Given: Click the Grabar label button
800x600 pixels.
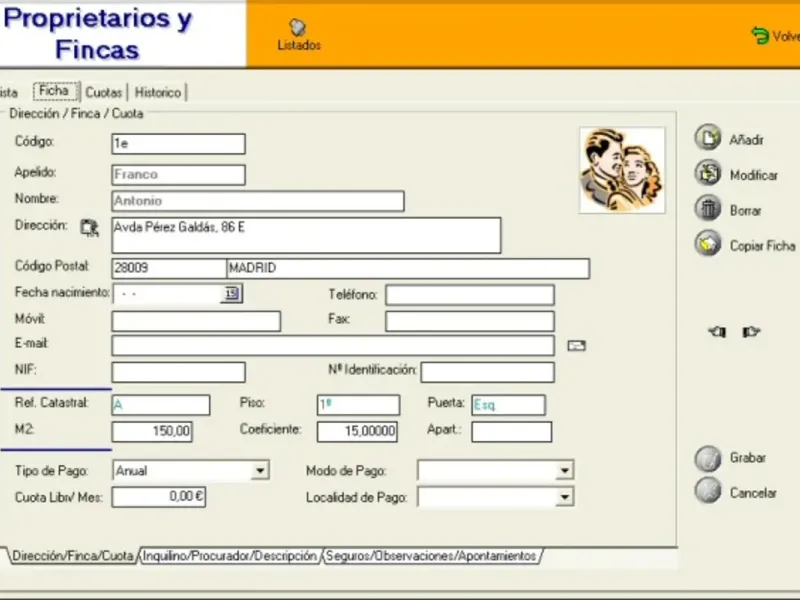Looking at the screenshot, I should [x=747, y=457].
